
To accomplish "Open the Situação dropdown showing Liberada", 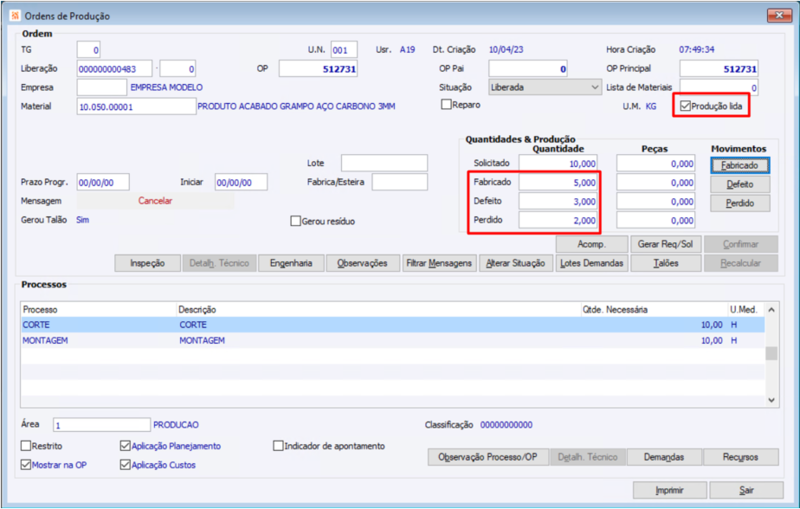I will coord(545,87).
